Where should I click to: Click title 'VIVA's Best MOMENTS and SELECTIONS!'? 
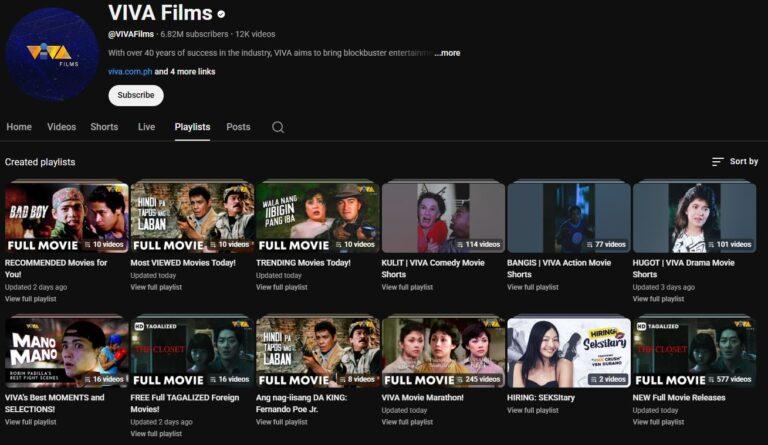[55, 403]
